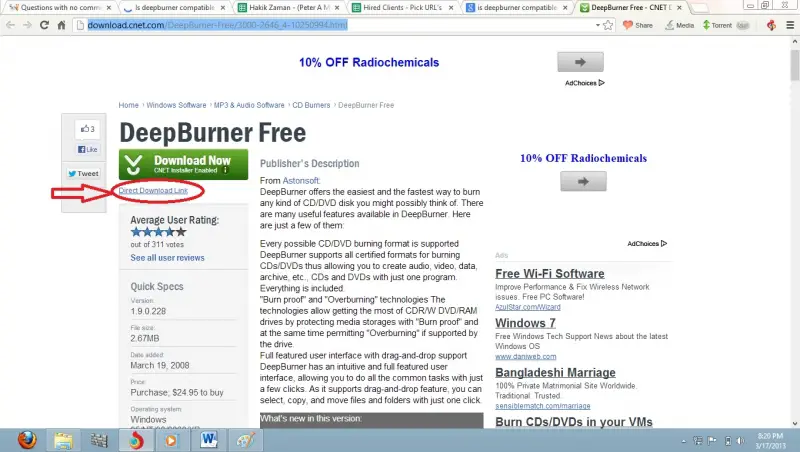Screen dimensions: 800x452
Task: Click the browser forward arrow
Action: point(27,25)
